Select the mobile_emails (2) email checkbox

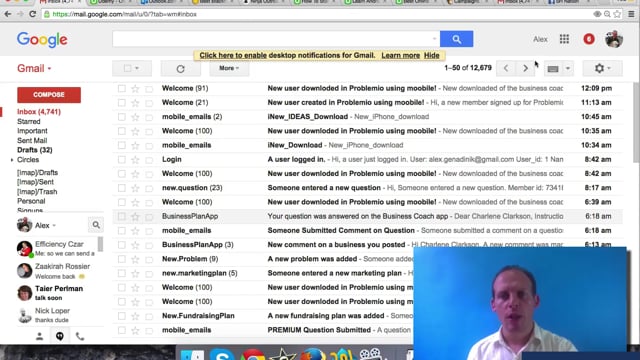122,117
